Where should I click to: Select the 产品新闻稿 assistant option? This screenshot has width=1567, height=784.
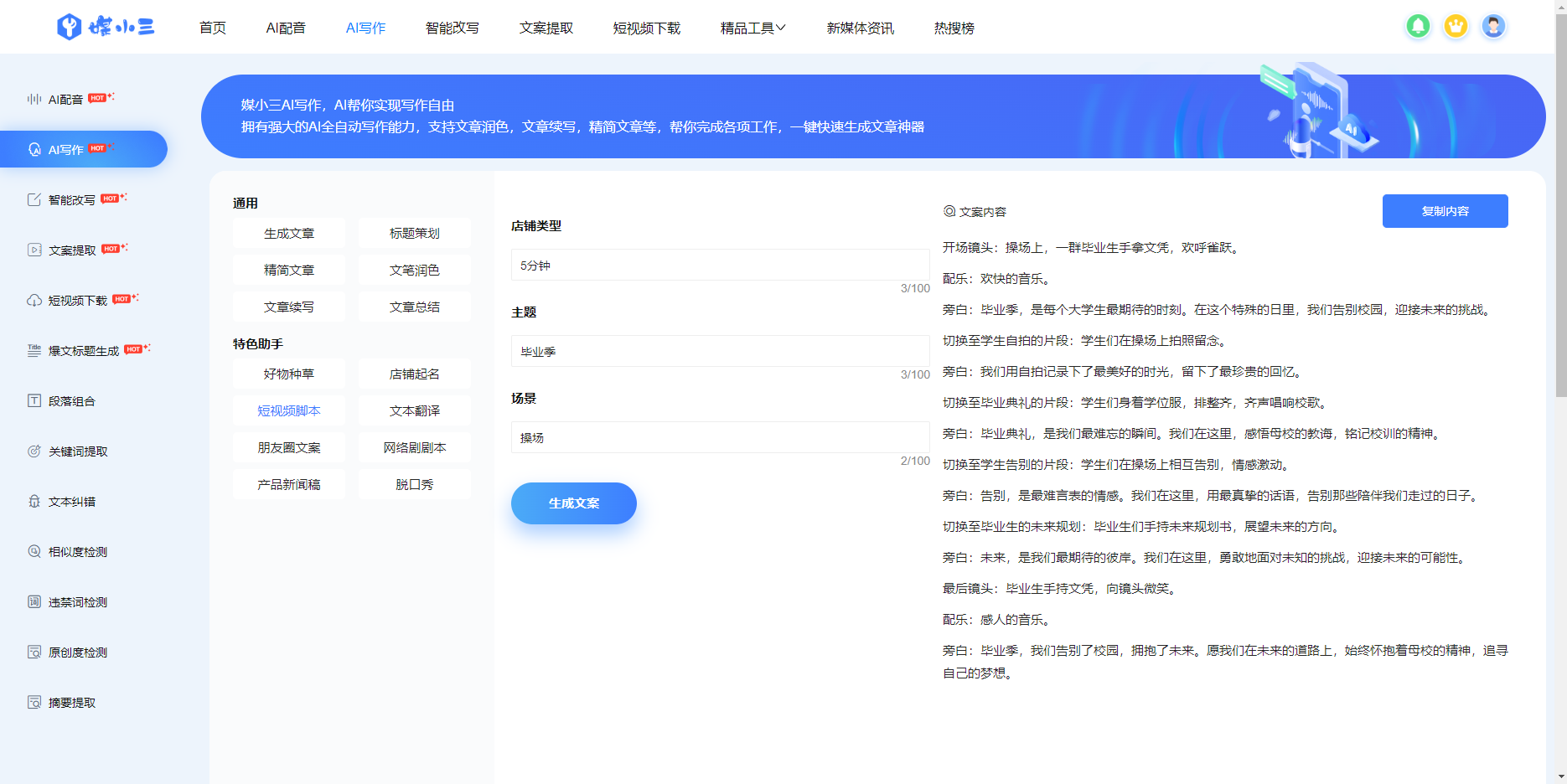[x=289, y=485]
